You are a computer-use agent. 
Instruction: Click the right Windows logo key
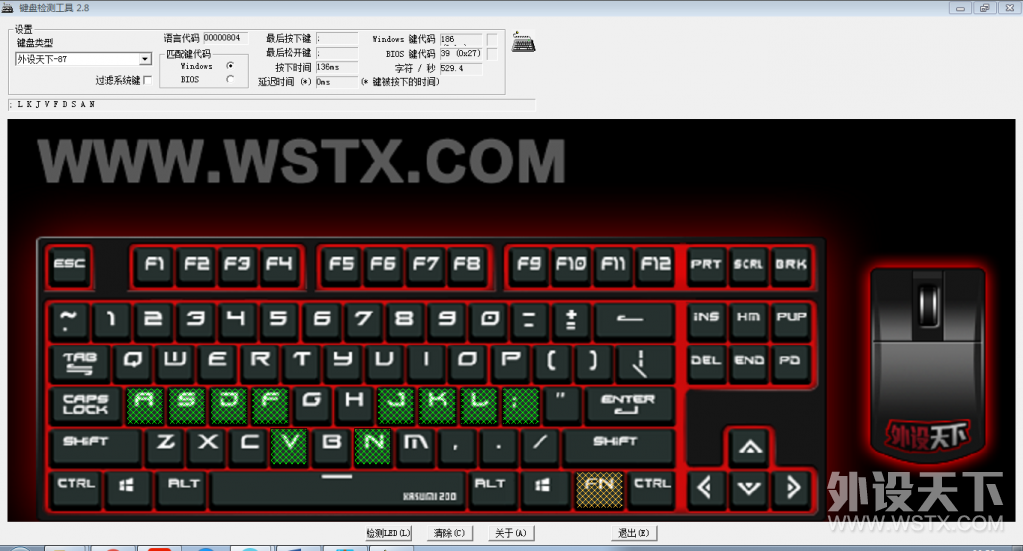coord(543,490)
